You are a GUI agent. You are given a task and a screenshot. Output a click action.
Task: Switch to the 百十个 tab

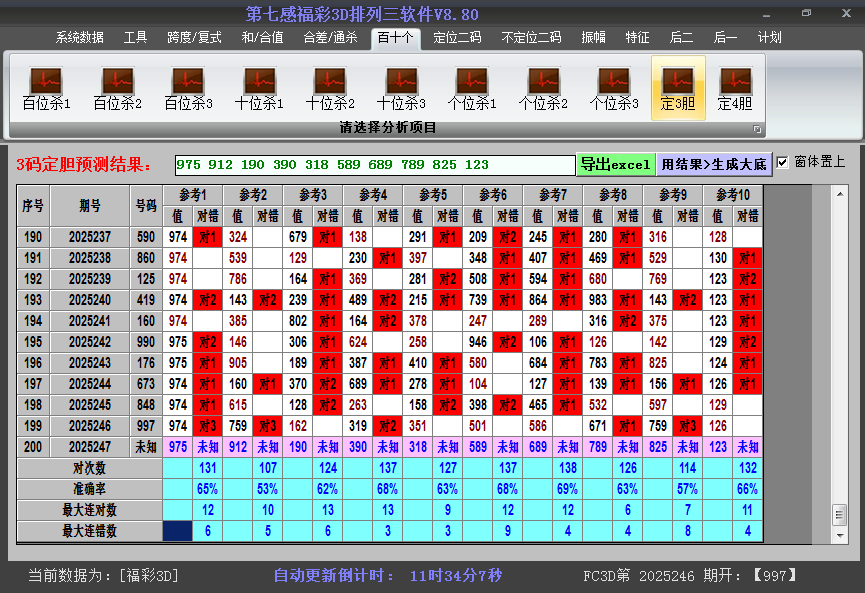(396, 38)
